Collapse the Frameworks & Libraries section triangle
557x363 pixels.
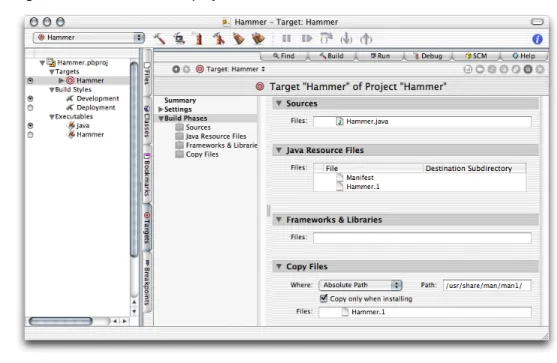279,220
